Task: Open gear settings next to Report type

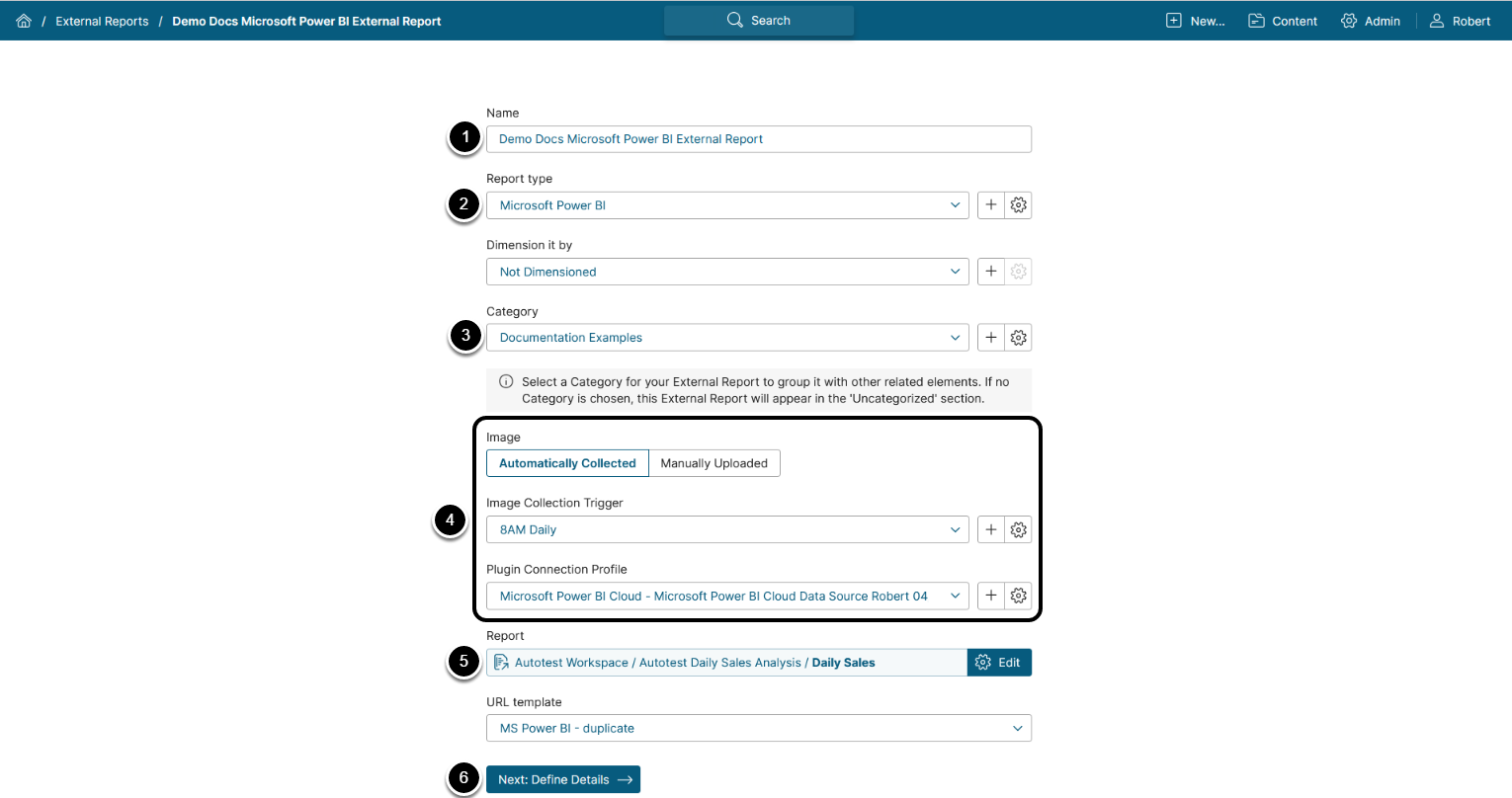Action: click(1019, 205)
